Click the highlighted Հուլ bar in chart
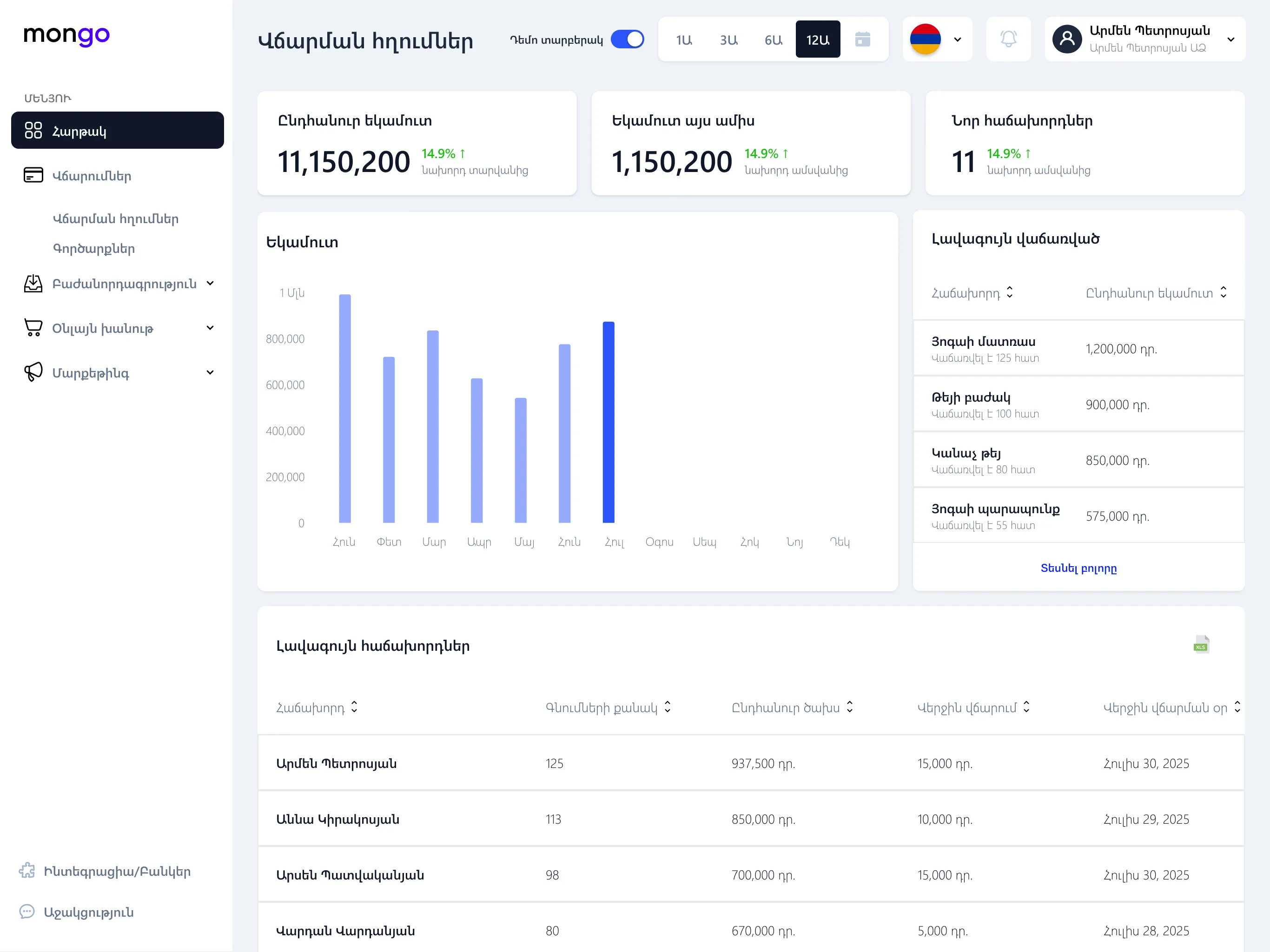 pyautogui.click(x=608, y=422)
